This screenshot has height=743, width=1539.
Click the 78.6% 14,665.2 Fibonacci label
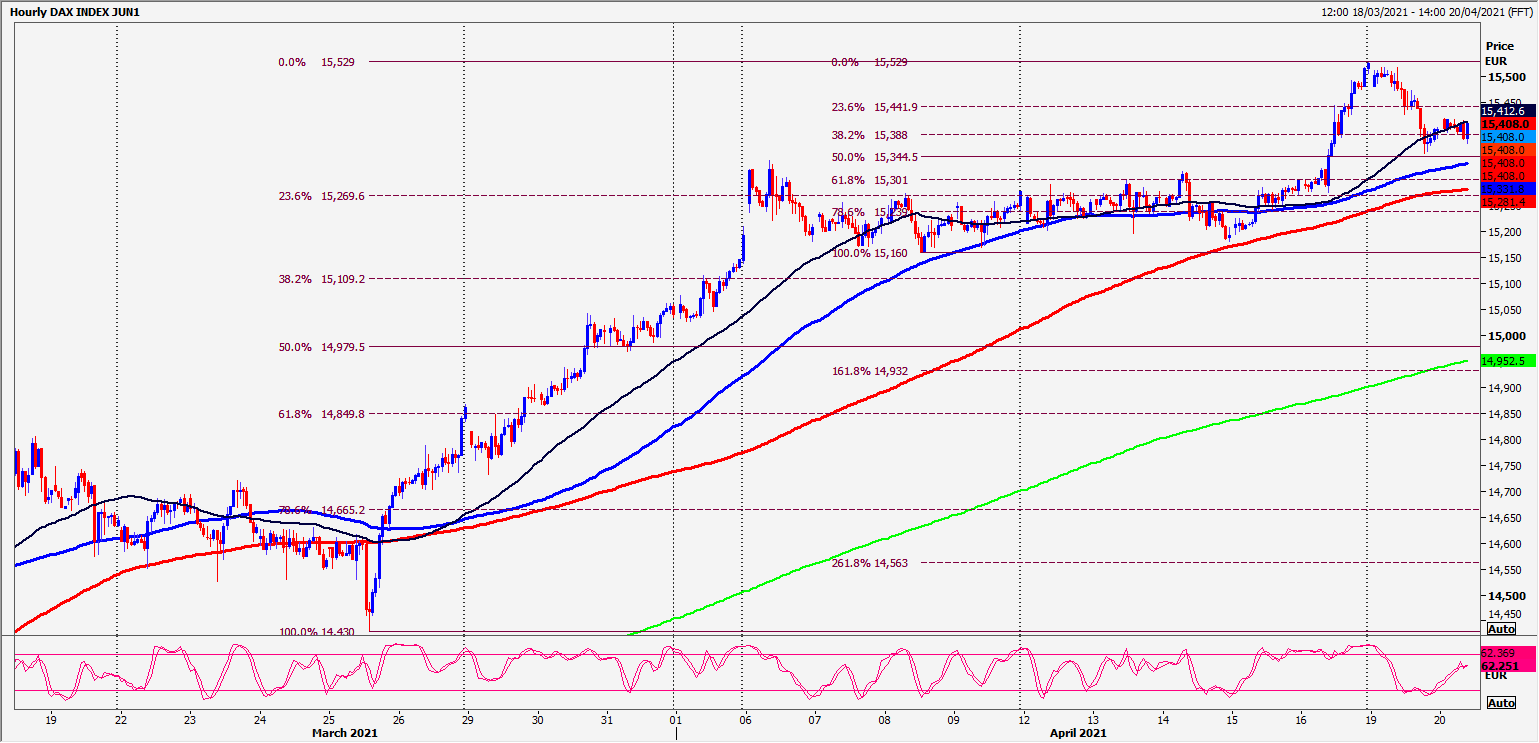320,510
